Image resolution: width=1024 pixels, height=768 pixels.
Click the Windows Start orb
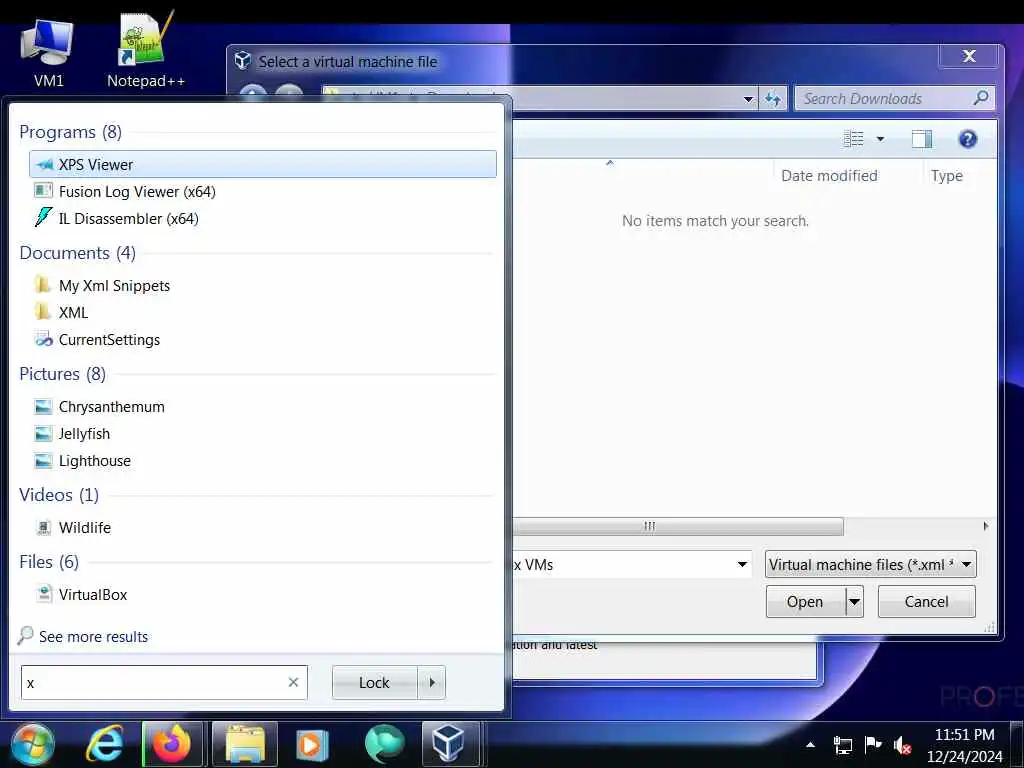click(x=33, y=744)
